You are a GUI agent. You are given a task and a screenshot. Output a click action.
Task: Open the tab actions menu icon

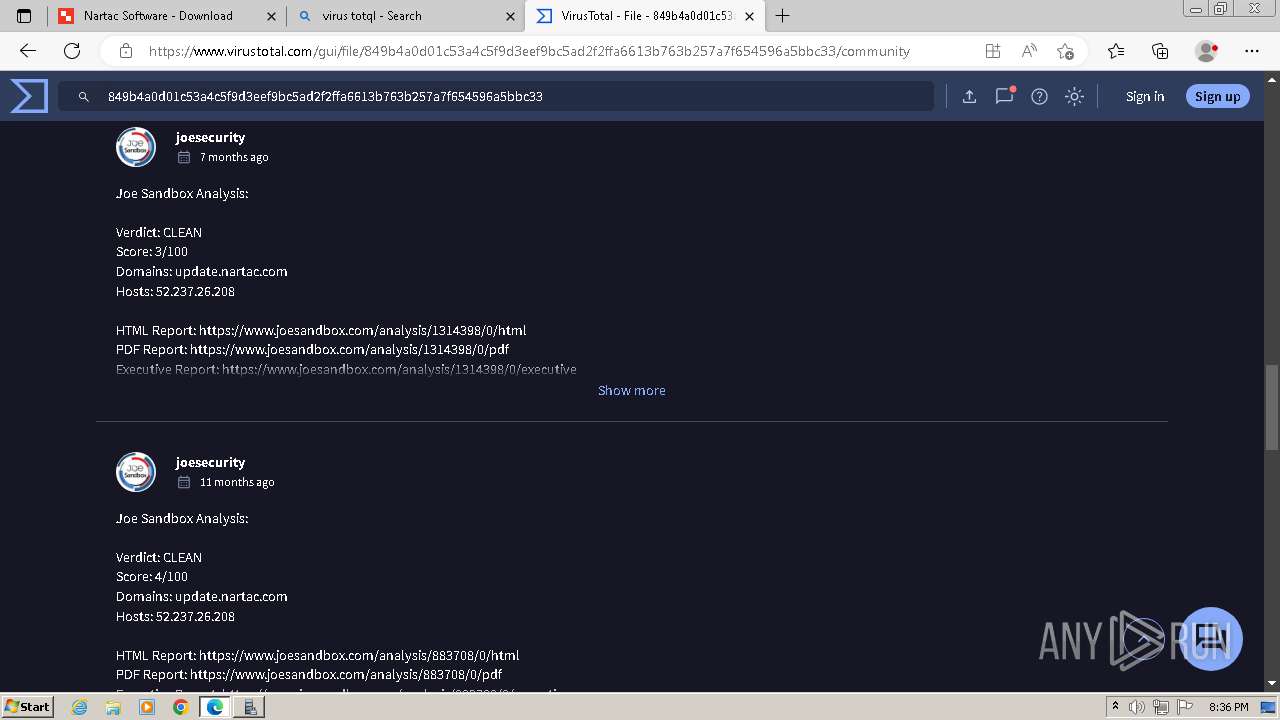(24, 16)
